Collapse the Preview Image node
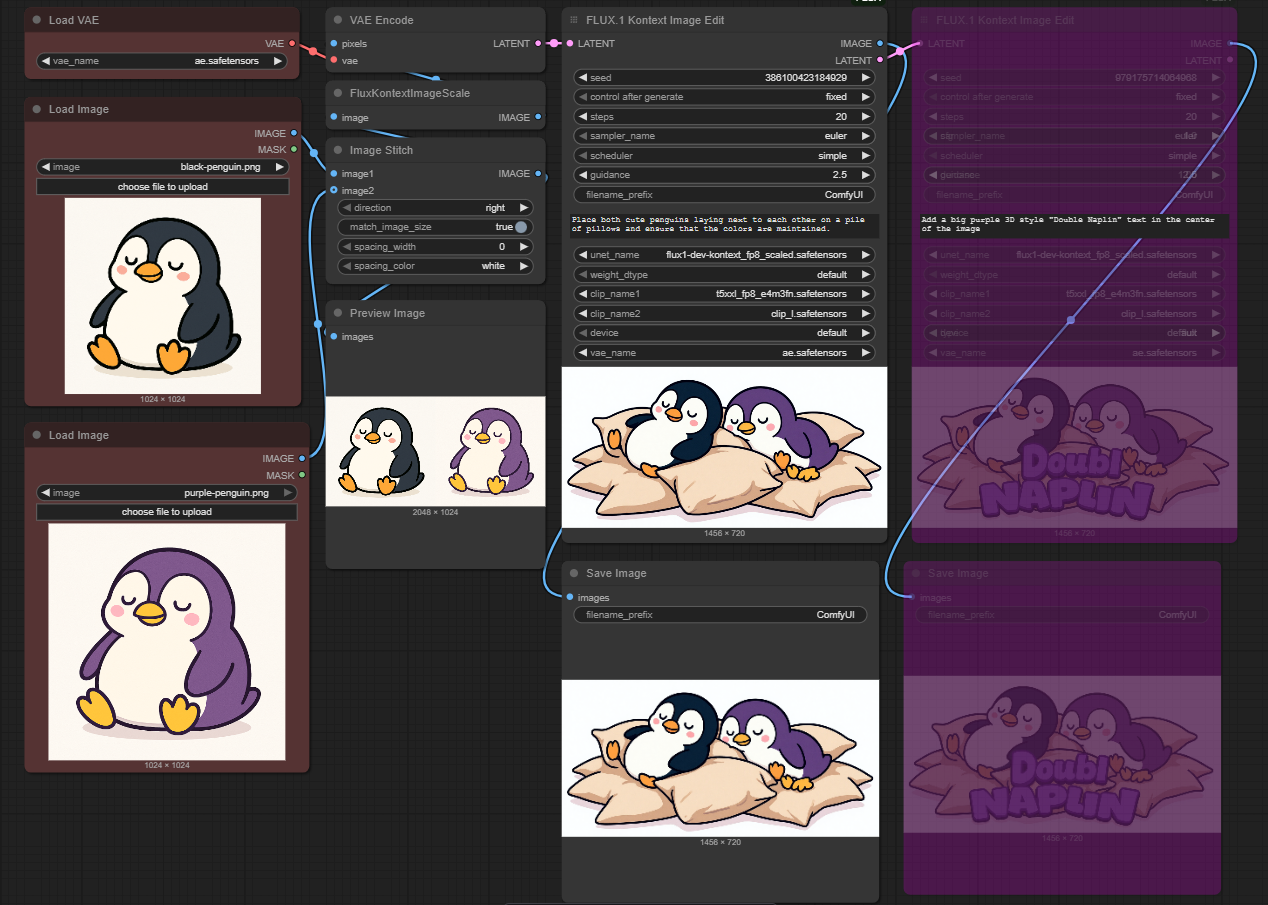Image resolution: width=1268 pixels, height=905 pixels. tap(338, 313)
